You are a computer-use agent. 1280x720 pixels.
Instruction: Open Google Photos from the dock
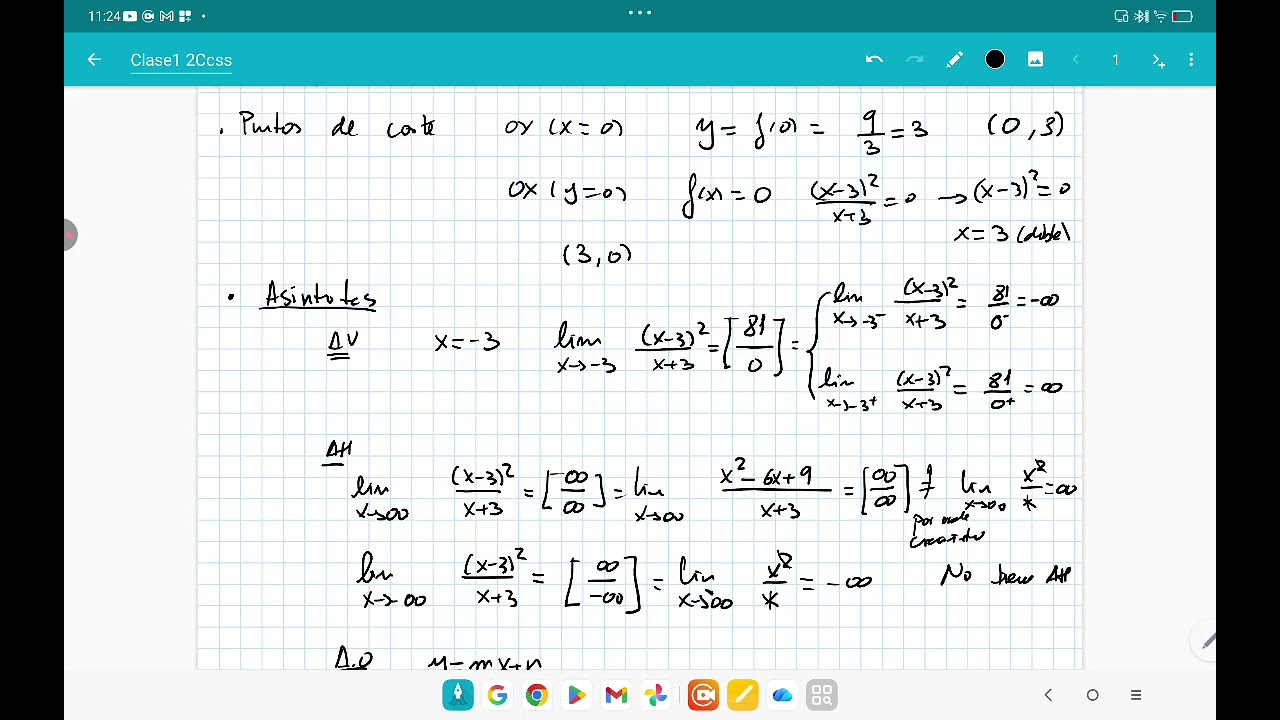coord(655,695)
